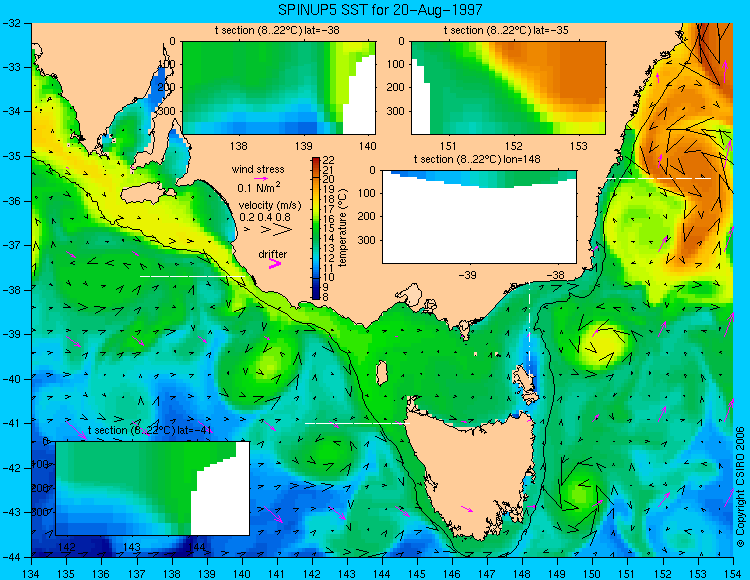This screenshot has height=580, width=750.
Task: Click '152' on the lat=-35 inset axis
Action: click(x=514, y=146)
